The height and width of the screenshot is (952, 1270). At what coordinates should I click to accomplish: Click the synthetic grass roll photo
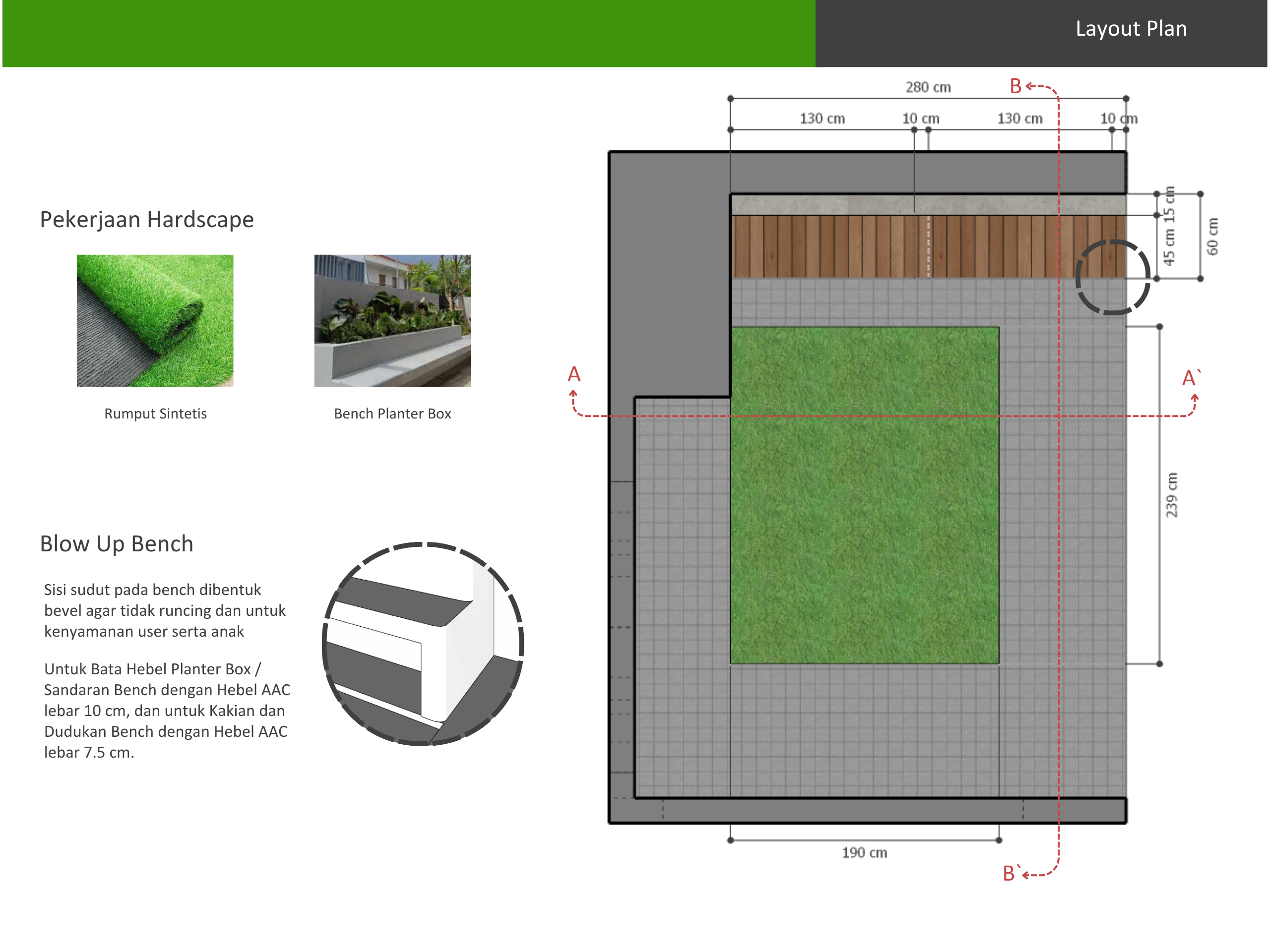[155, 321]
